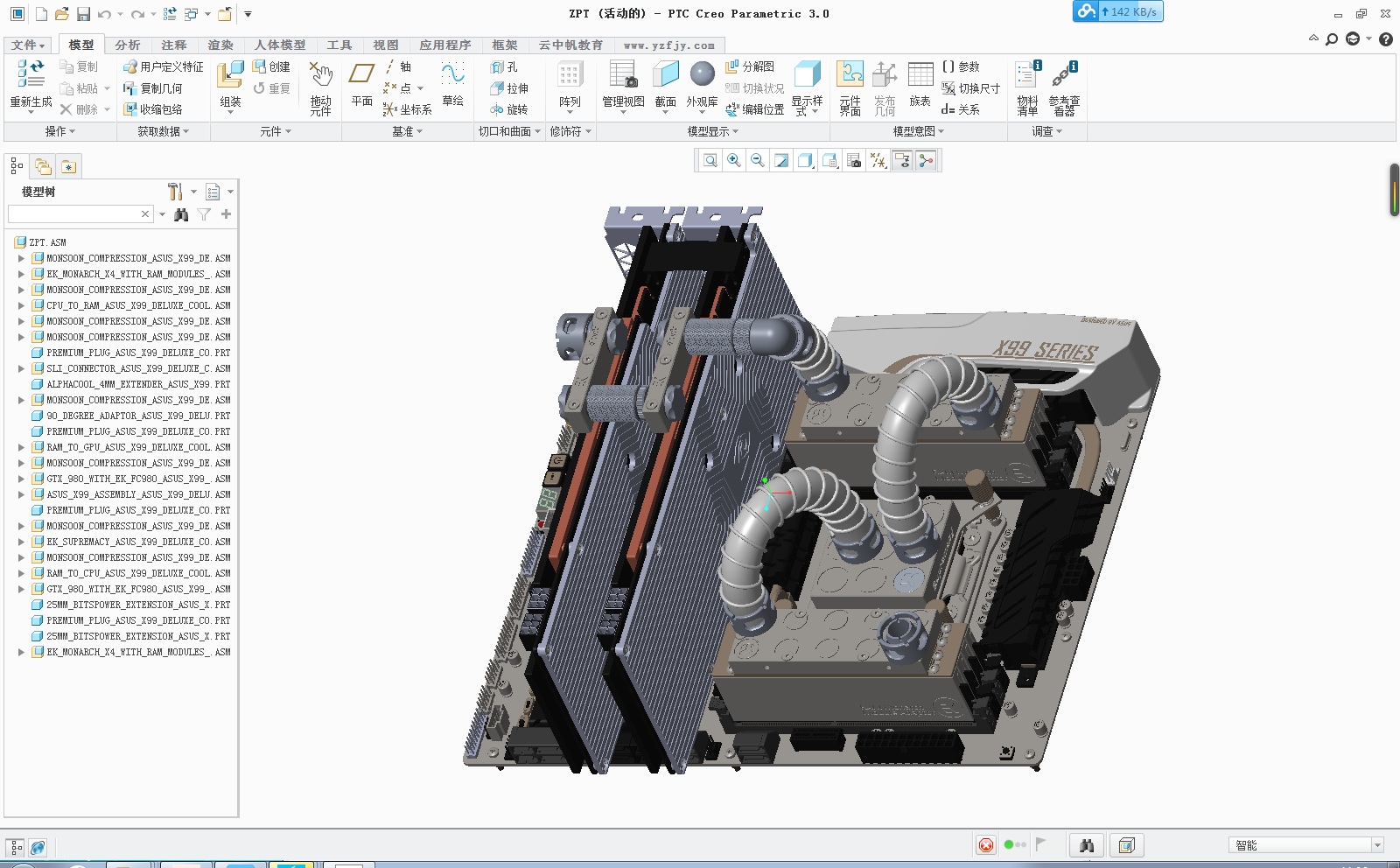
Task: Open the selection filter 智能 dropdown
Action: point(1377,845)
